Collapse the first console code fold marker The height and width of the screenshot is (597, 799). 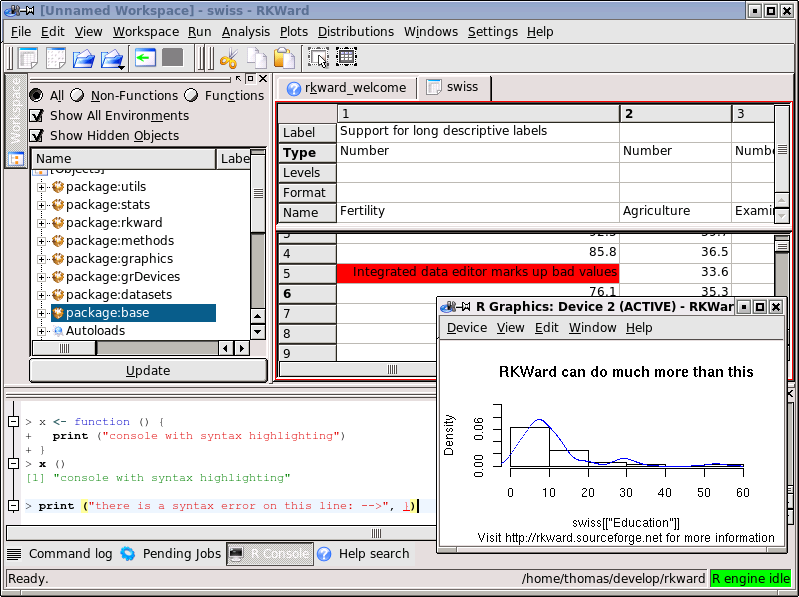tap(13, 422)
